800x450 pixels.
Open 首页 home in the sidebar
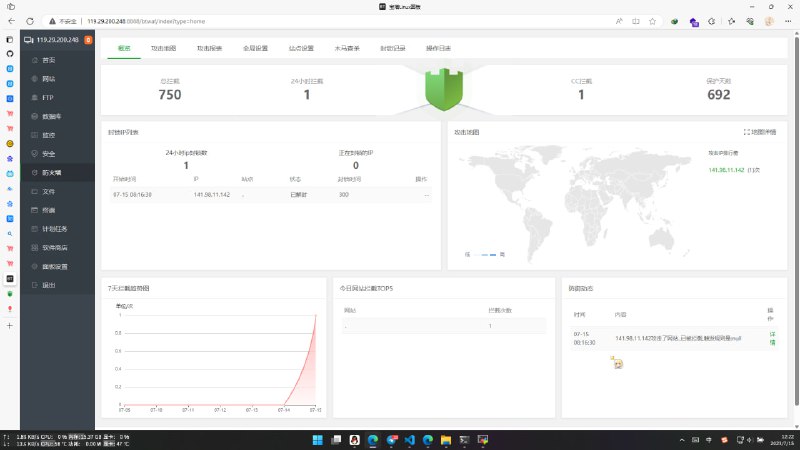tap(49, 60)
